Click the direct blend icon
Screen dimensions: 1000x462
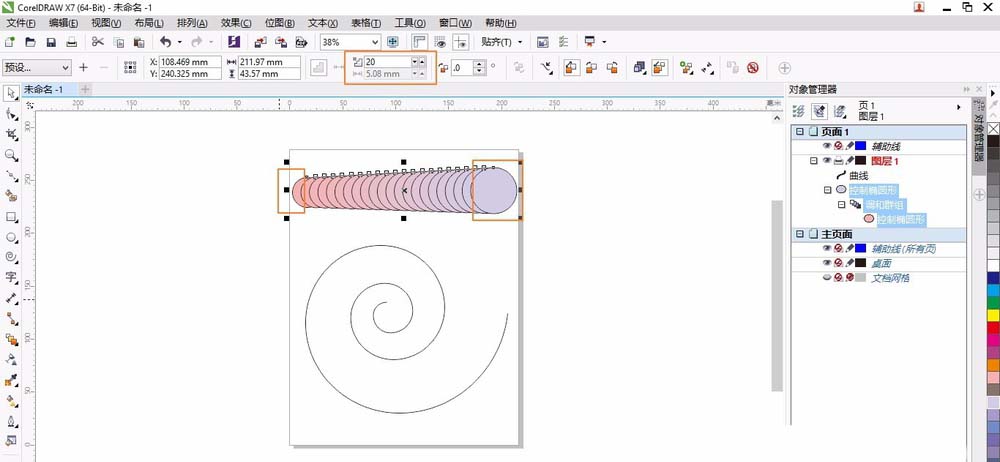pyautogui.click(x=572, y=68)
